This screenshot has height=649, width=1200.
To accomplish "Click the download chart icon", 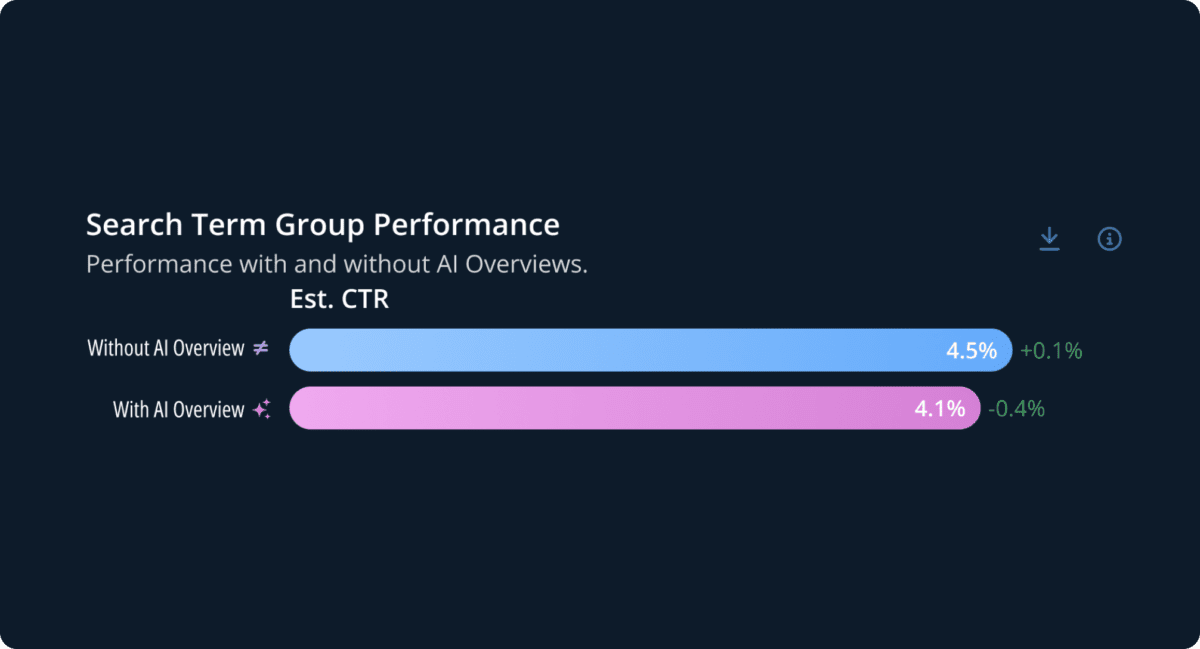I will click(1049, 239).
